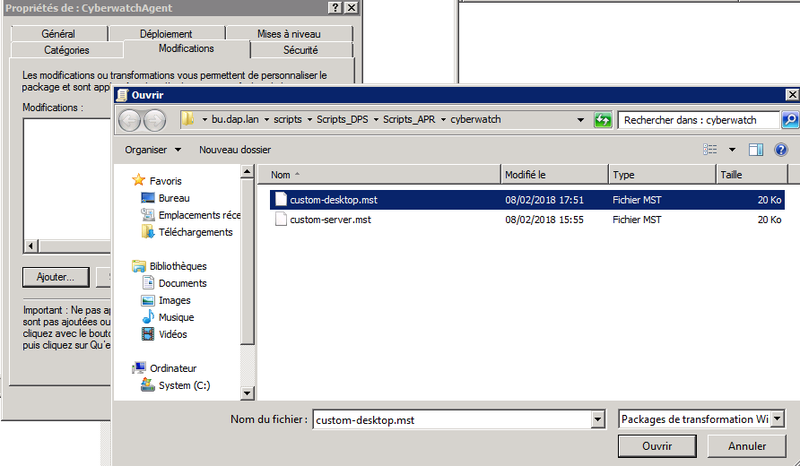Click the Musique note icon
This screenshot has width=800, height=466.
148,317
